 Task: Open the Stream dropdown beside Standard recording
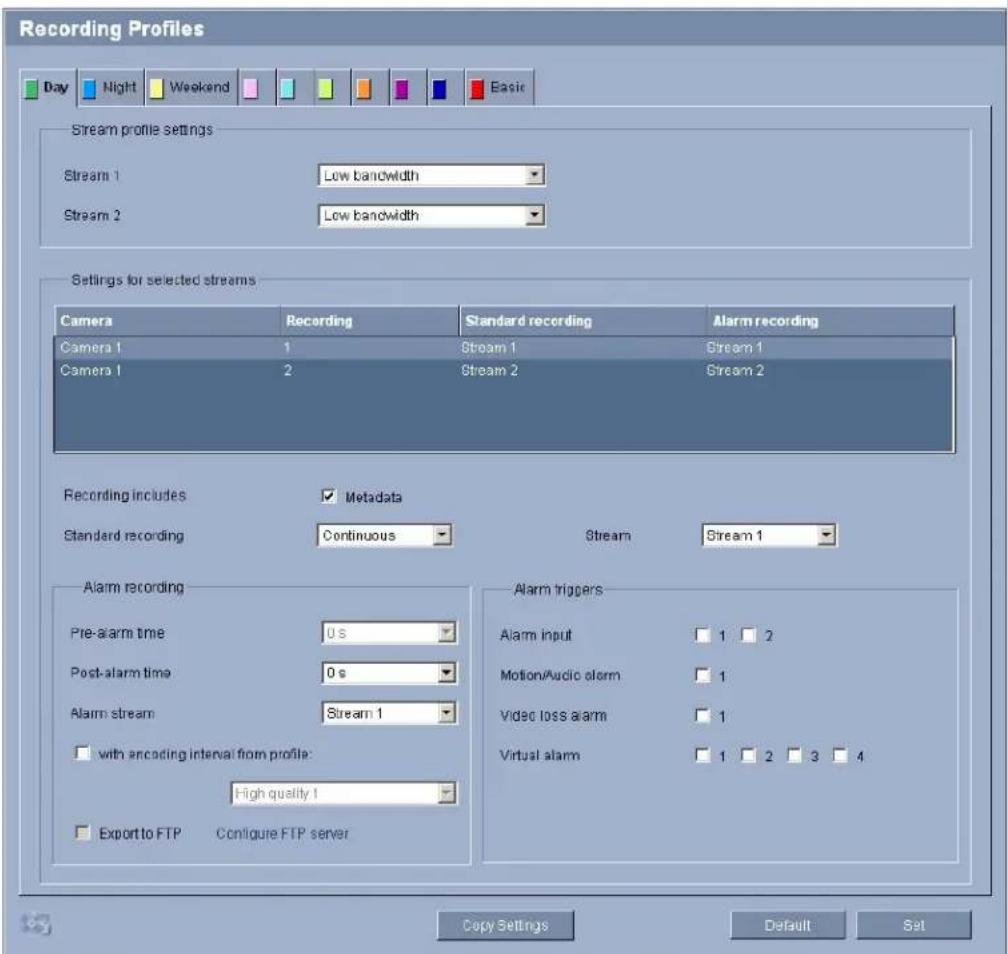tap(769, 535)
